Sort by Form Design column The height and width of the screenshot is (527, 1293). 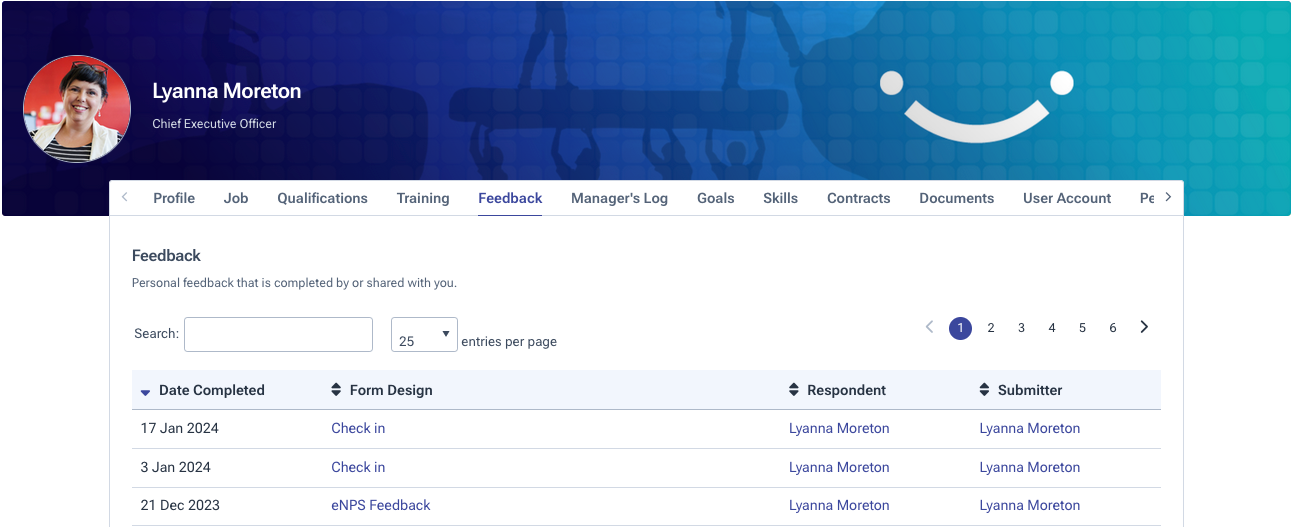tap(382, 390)
